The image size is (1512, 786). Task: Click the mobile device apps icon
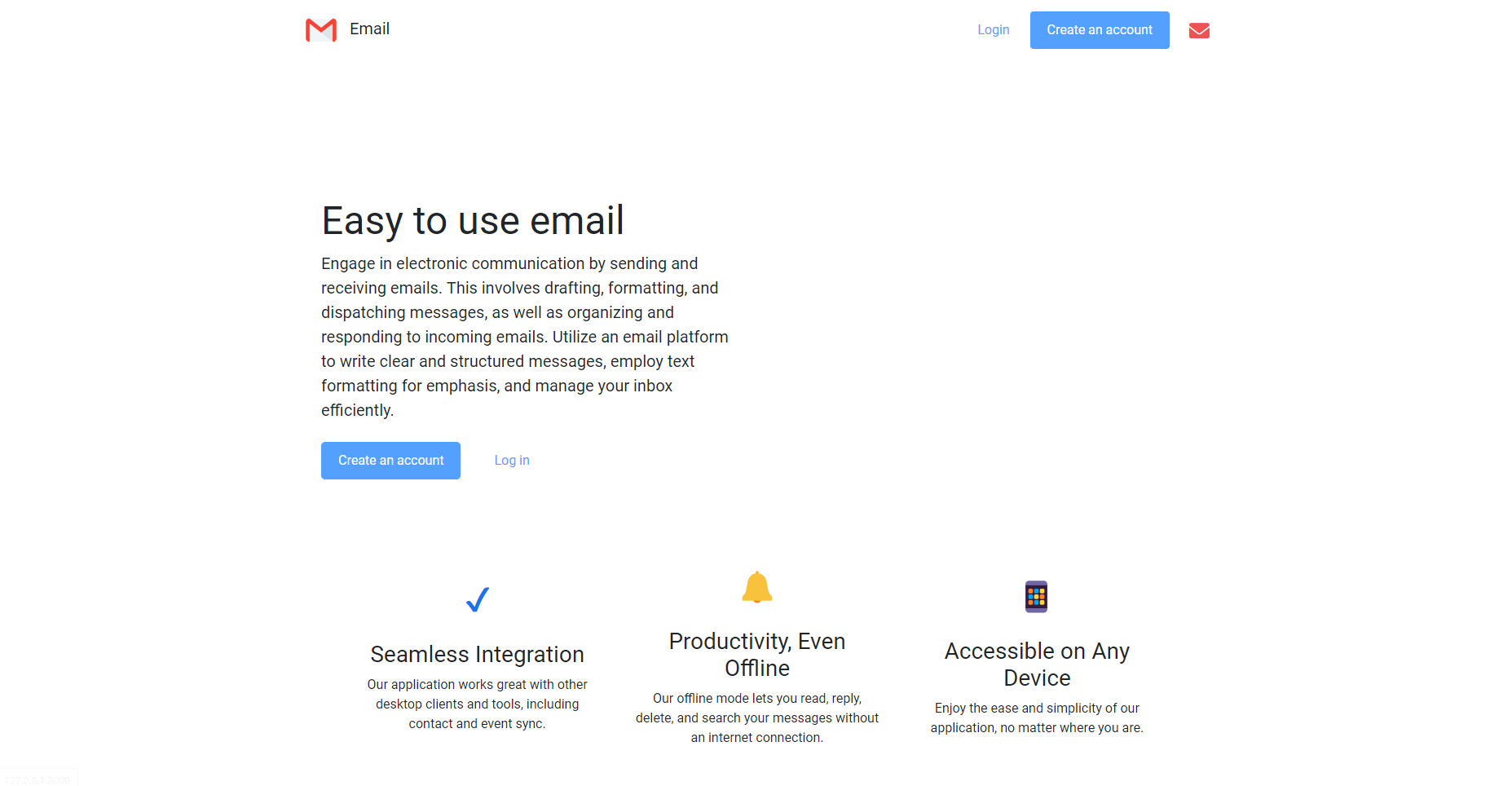click(1037, 597)
